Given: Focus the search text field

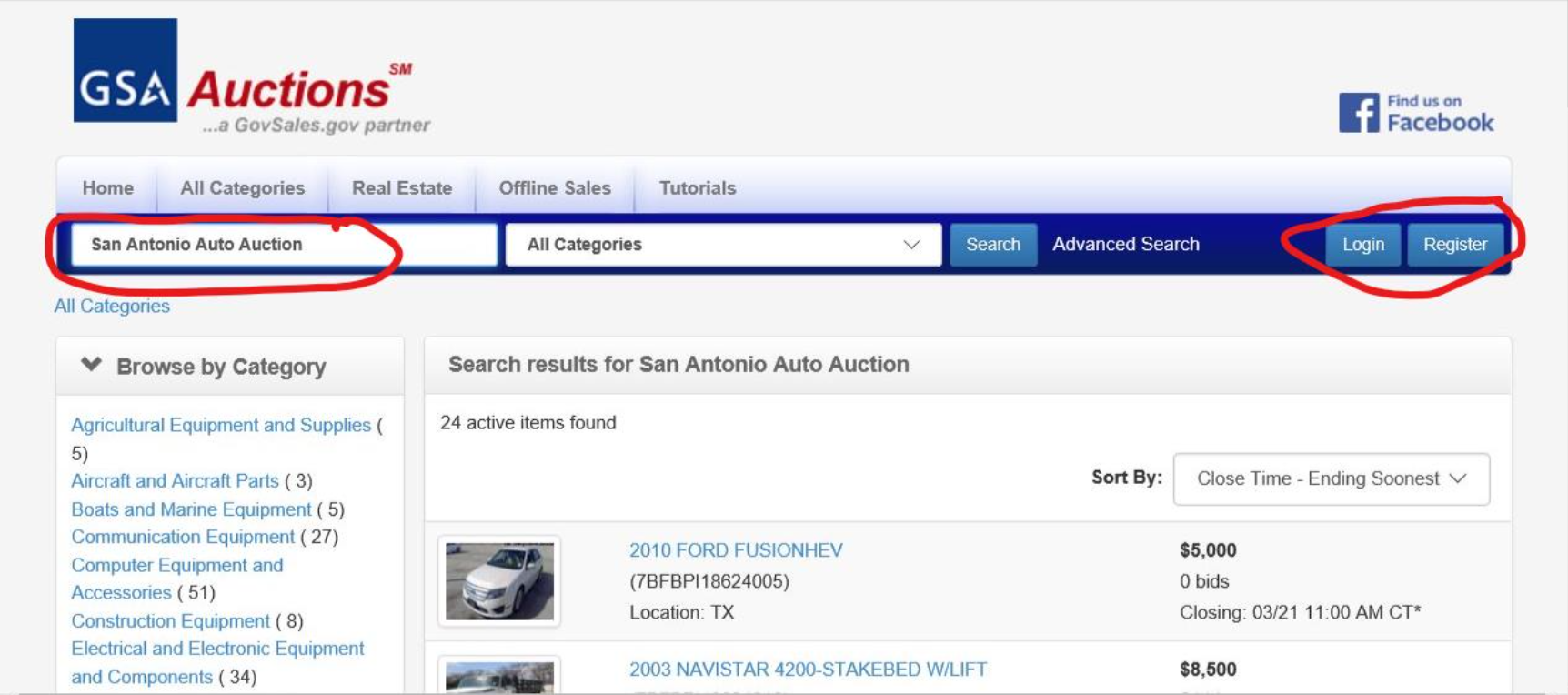Looking at the screenshot, I should click(284, 245).
